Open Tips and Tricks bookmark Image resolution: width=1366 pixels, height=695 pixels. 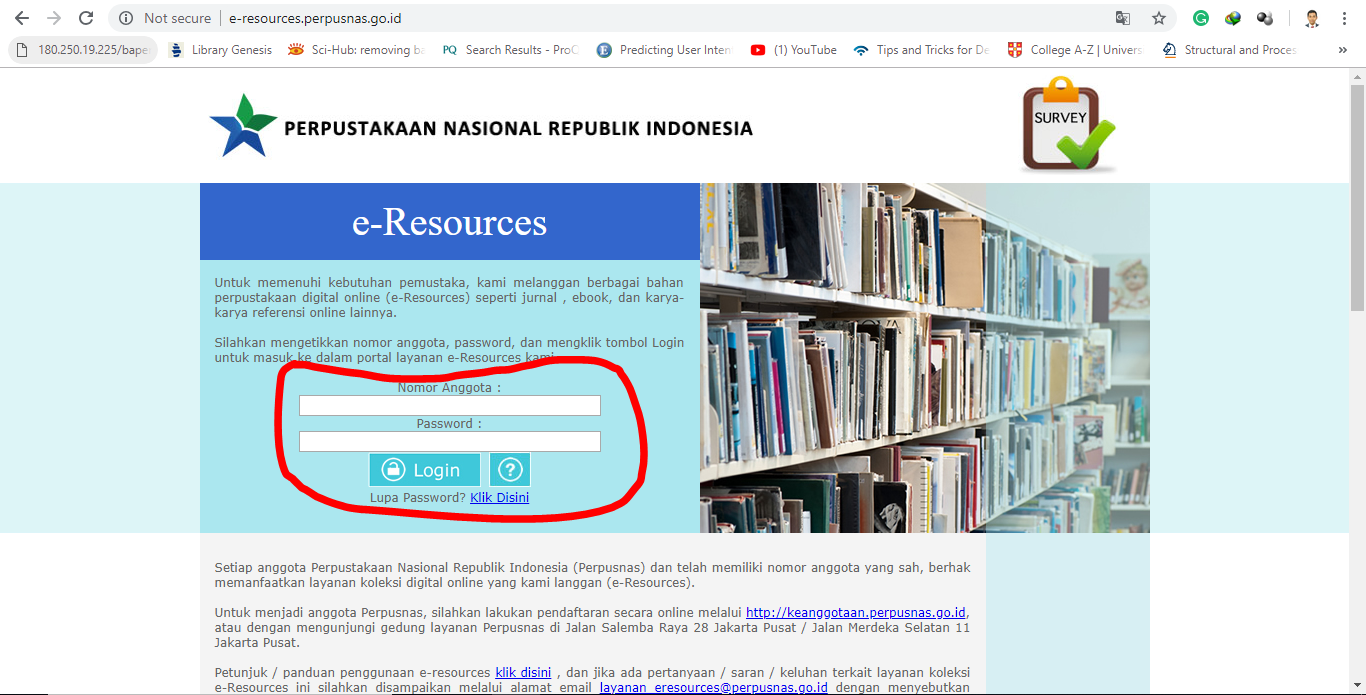[922, 50]
